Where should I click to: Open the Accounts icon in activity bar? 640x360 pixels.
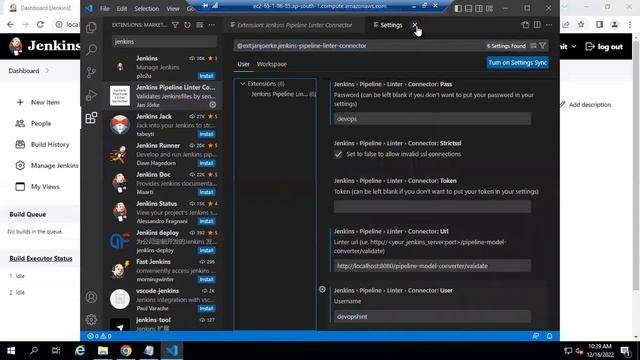coord(91,297)
